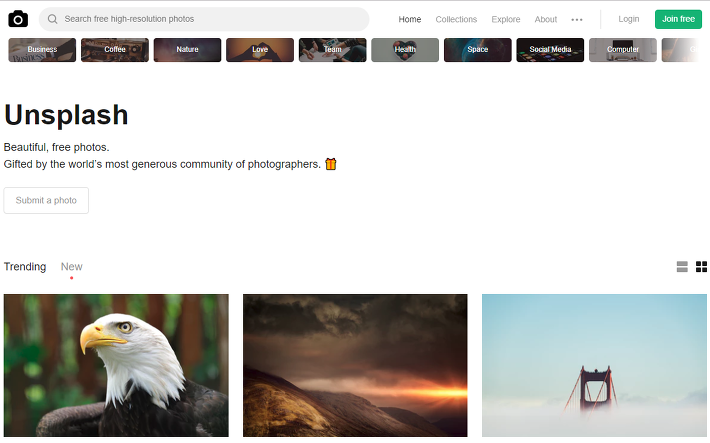Viewport: 710px width, 443px height.
Task: Switch to grid layout view icon
Action: (701, 267)
